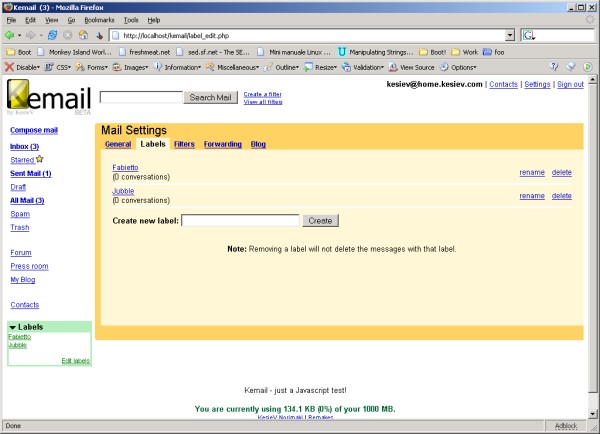This screenshot has height=434, width=600.
Task: Open the File menu
Action: pos(11,20)
